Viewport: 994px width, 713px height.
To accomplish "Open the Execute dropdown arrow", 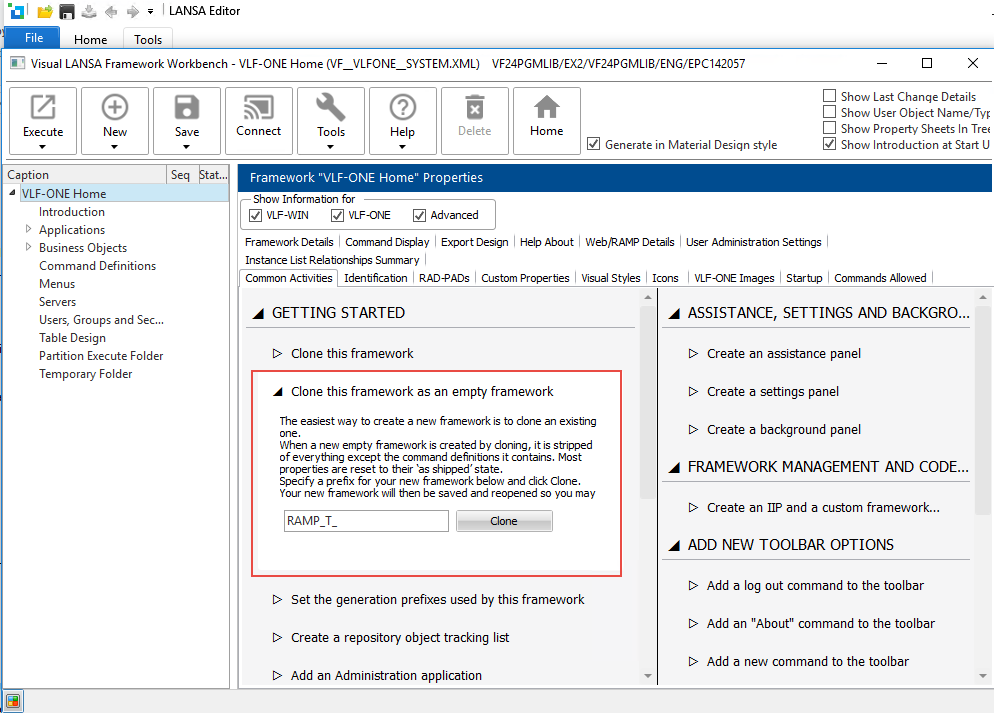I will pos(42,147).
